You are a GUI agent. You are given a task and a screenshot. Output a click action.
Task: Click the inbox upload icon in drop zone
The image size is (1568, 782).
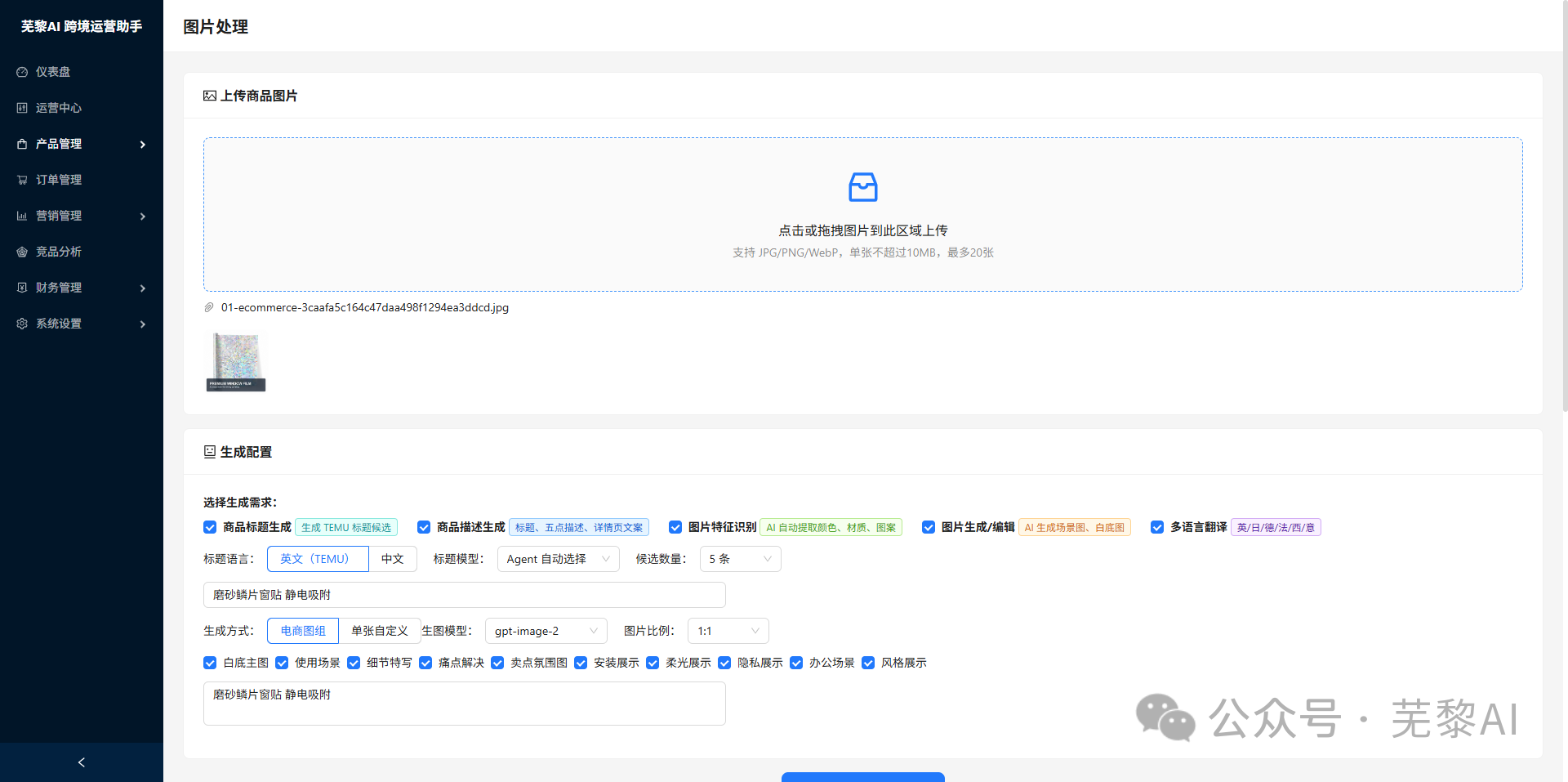coord(863,187)
